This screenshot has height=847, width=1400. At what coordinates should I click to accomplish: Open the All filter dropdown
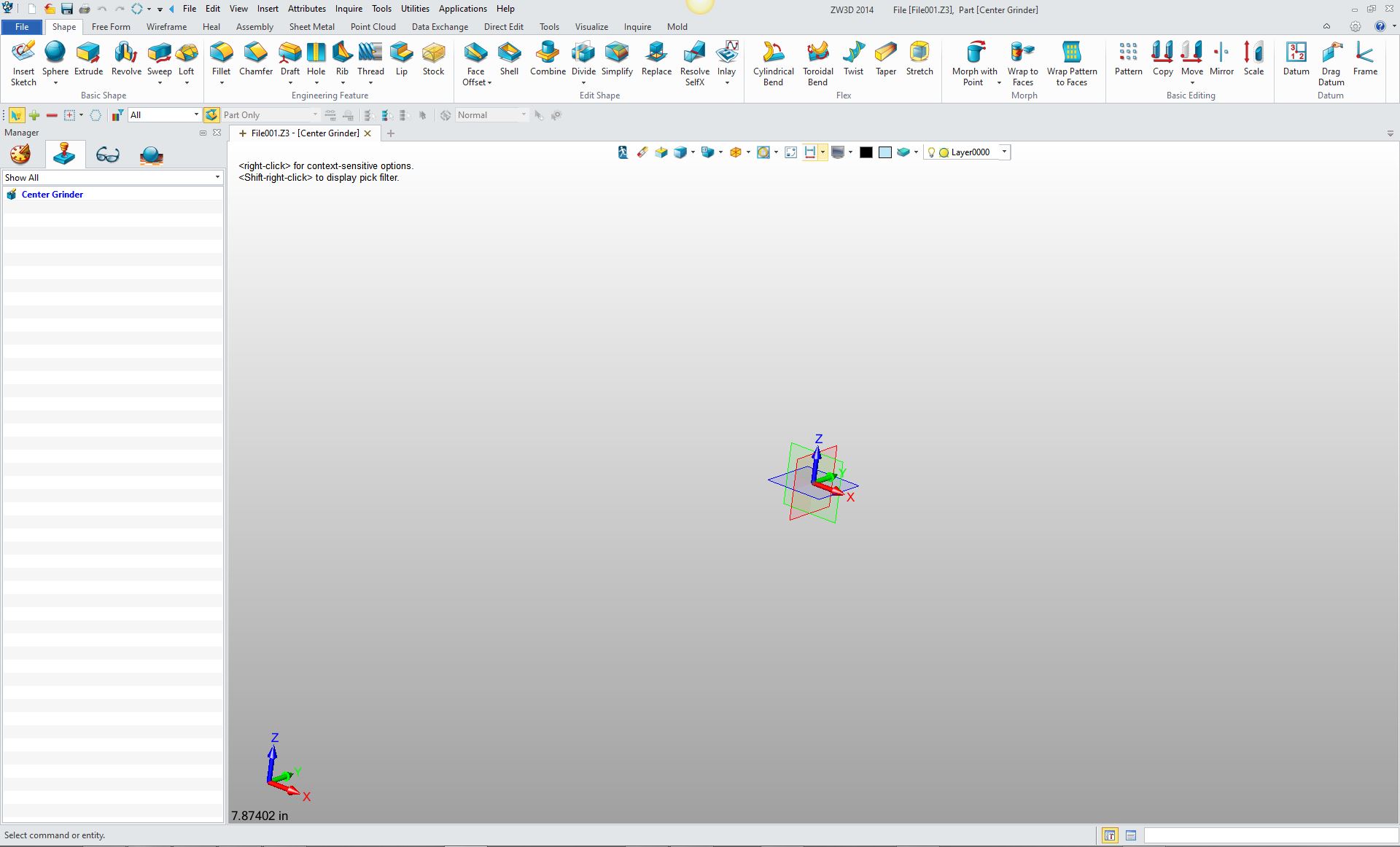[195, 115]
